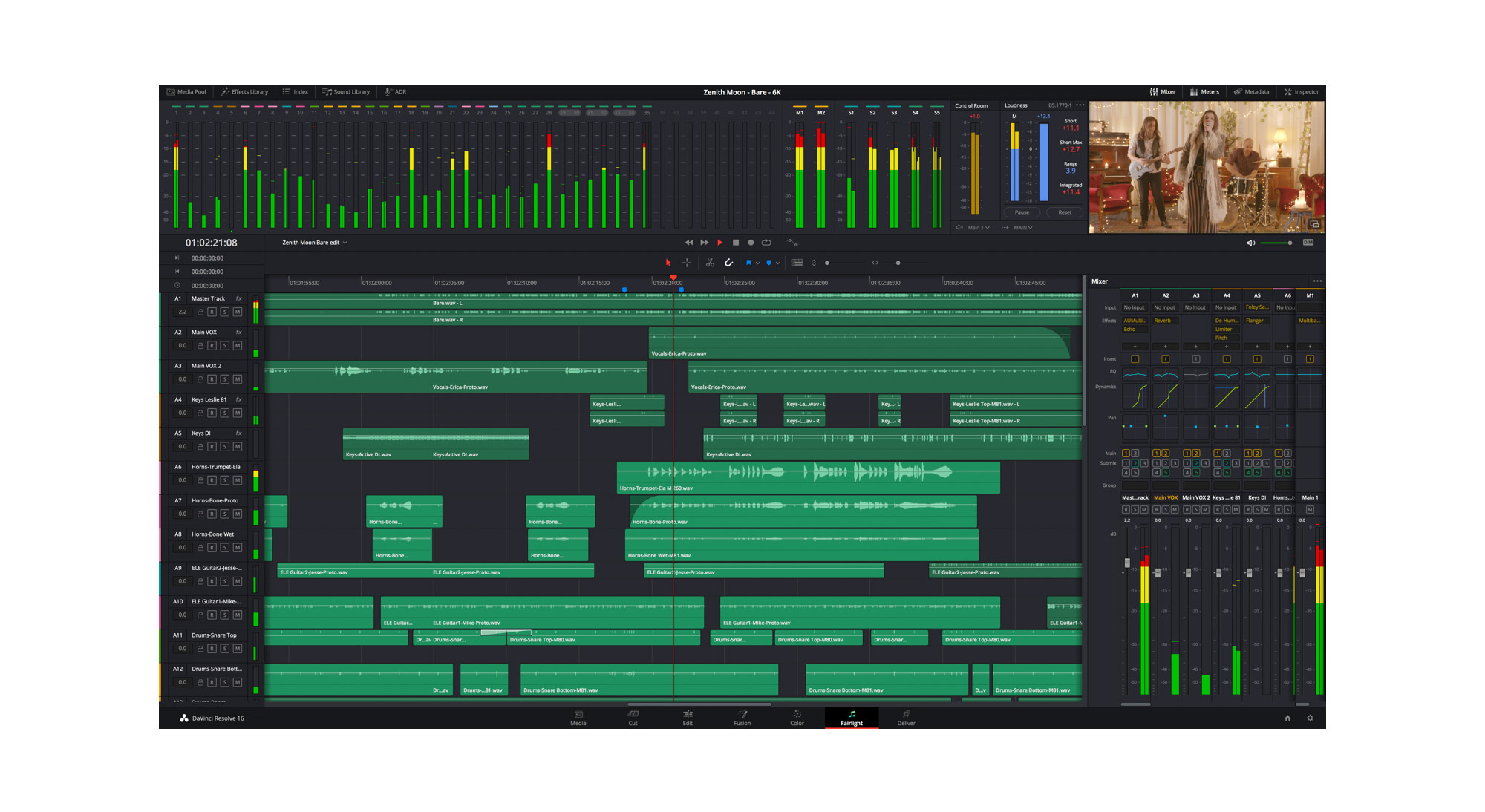Open the Main 1 monitor dropdown
This screenshot has width=1485, height=812.
[978, 228]
